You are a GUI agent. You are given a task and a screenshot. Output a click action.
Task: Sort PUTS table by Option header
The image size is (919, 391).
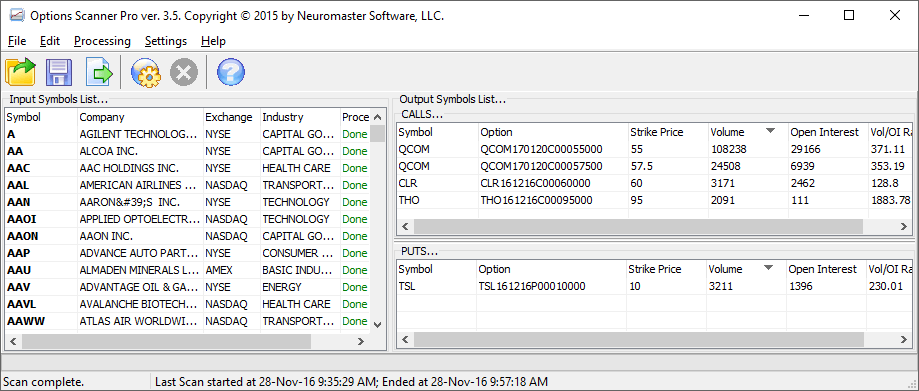tap(551, 269)
